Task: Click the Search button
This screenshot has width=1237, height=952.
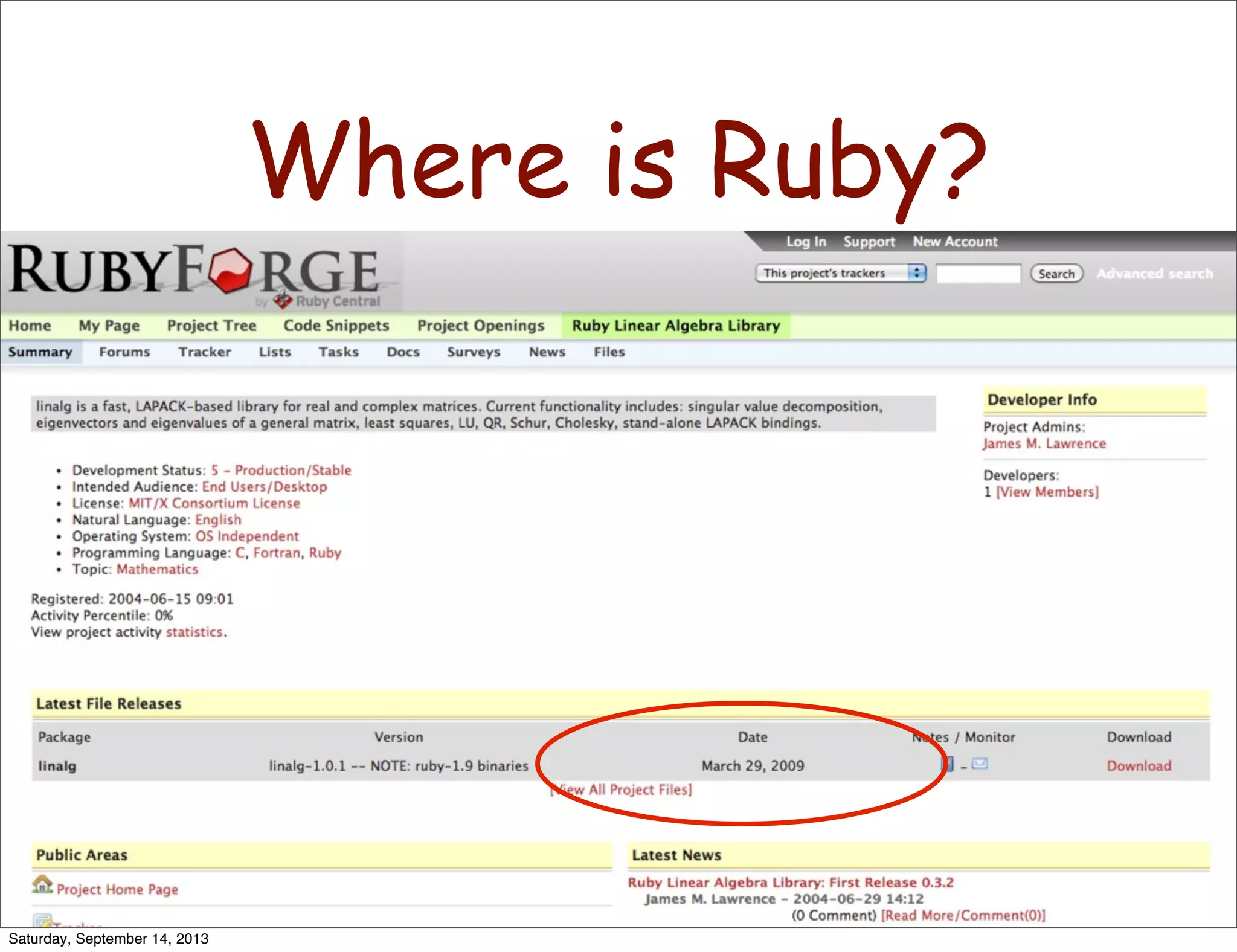Action: click(1056, 274)
